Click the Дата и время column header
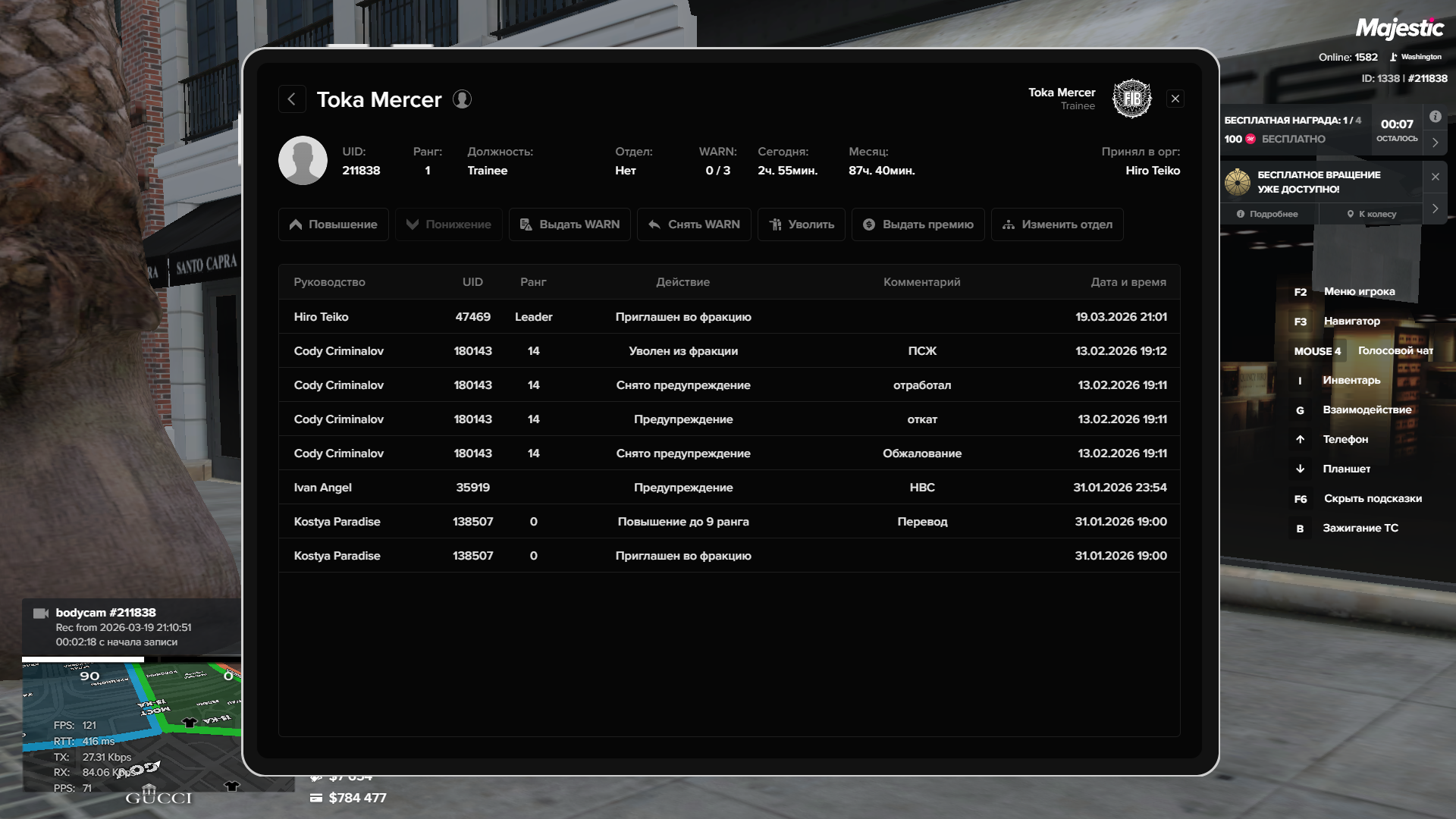 tap(1128, 282)
